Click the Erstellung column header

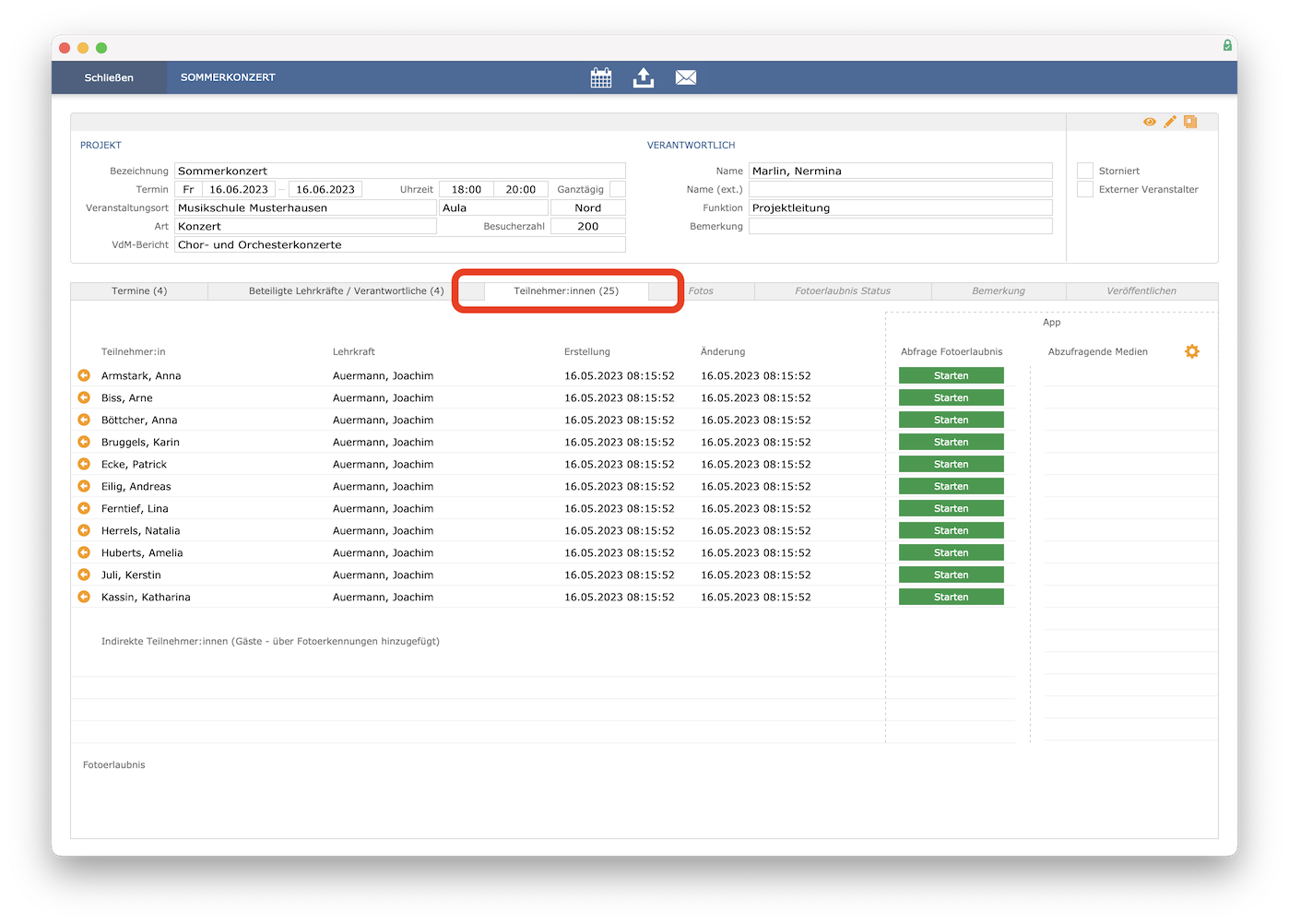pos(587,351)
